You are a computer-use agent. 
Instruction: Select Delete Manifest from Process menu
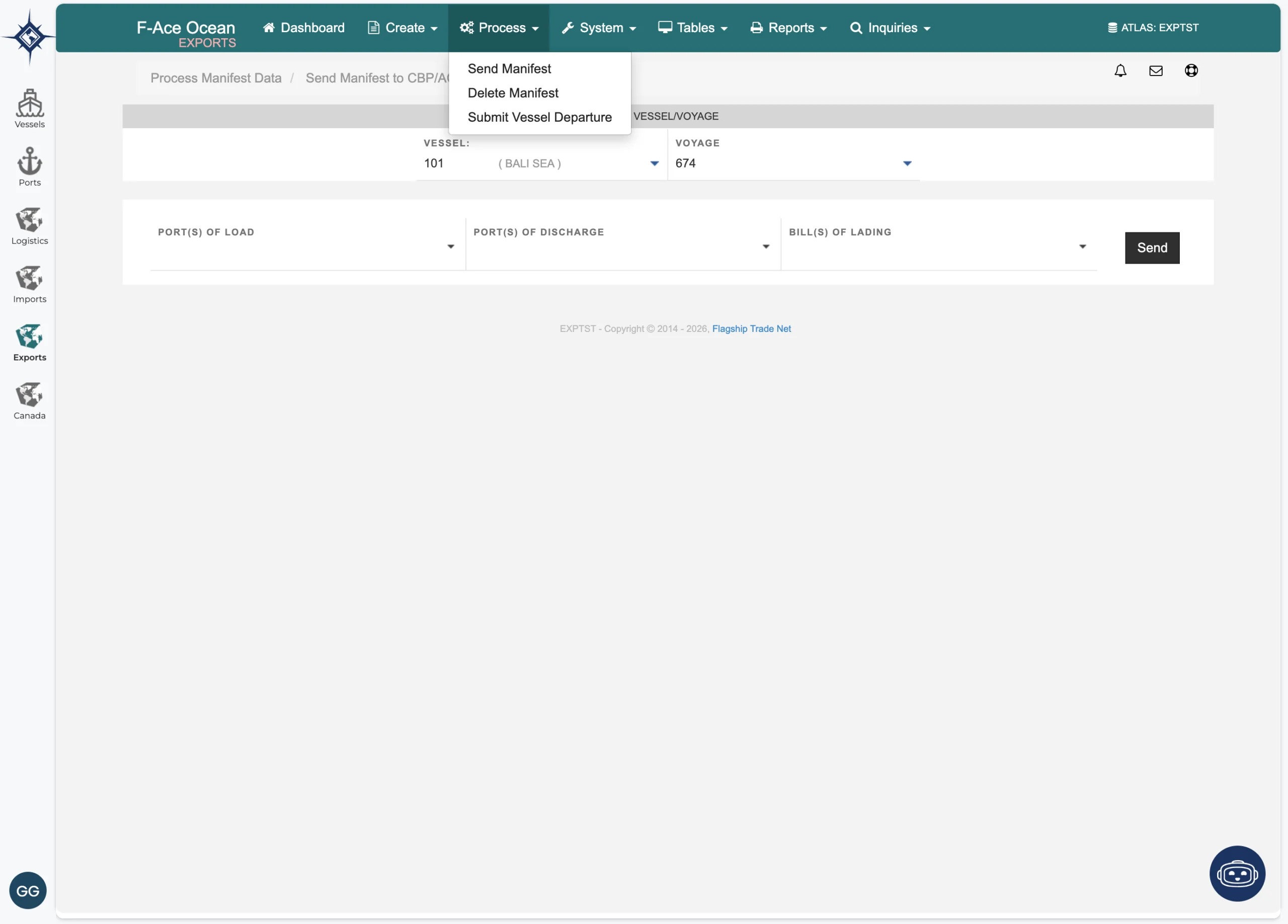point(513,93)
